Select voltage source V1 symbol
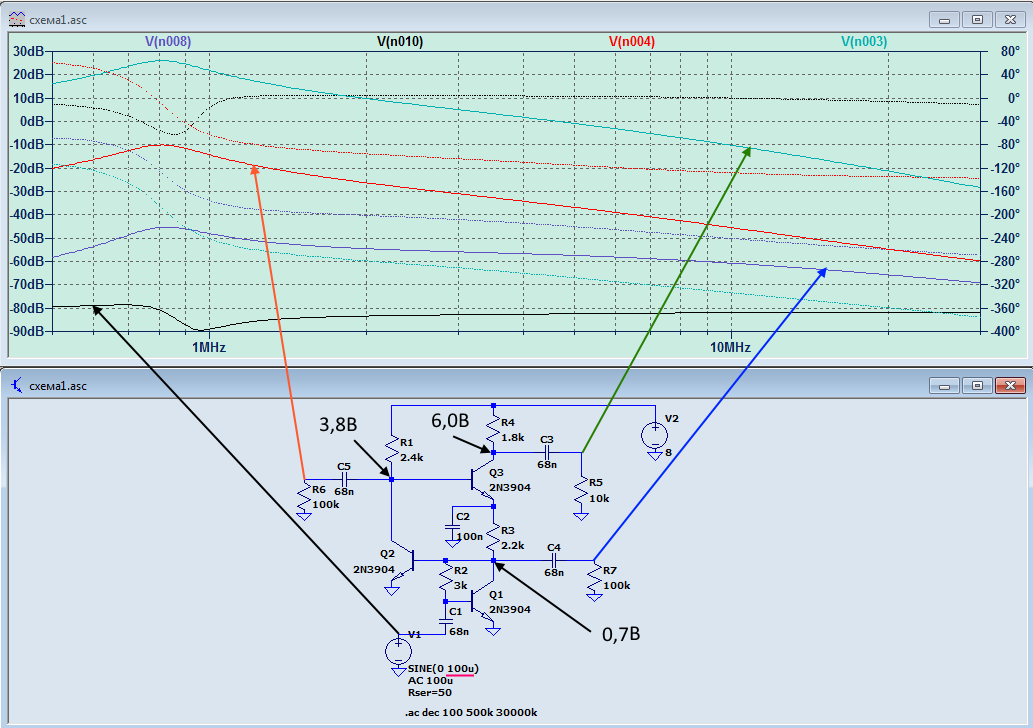 399,651
